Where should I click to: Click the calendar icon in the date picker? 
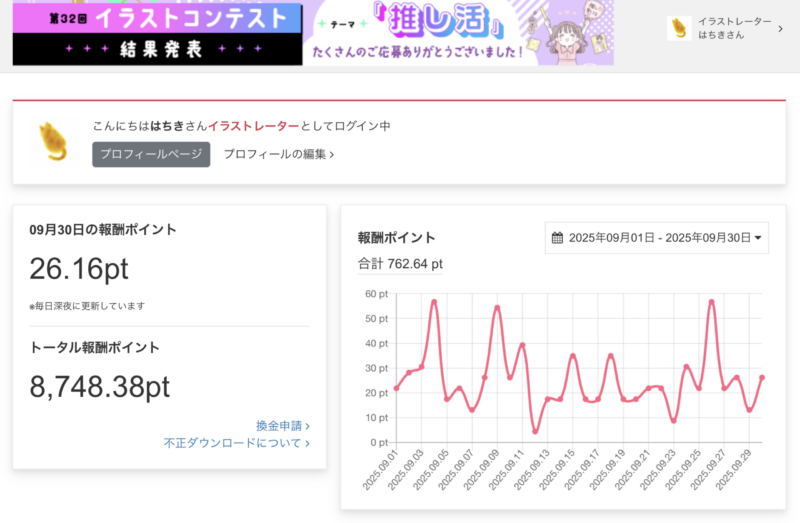click(x=558, y=238)
